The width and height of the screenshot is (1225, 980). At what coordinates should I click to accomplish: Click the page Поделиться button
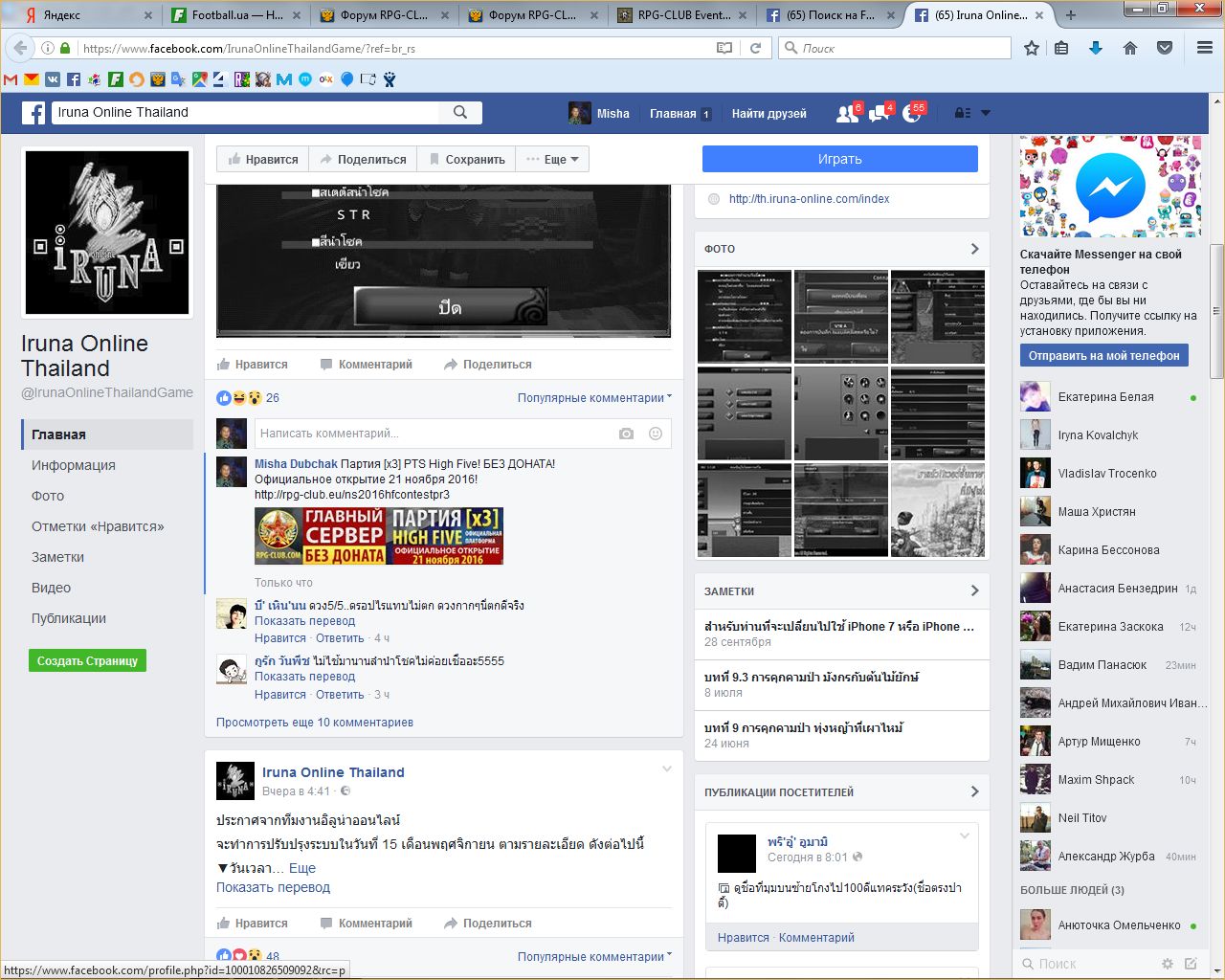[363, 159]
